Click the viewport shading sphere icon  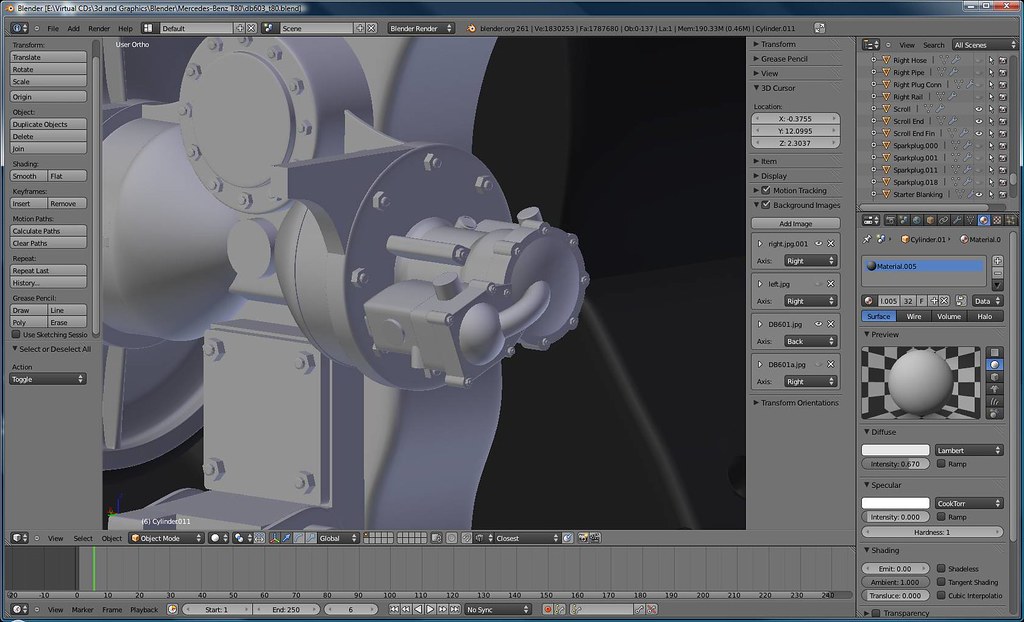click(x=215, y=538)
